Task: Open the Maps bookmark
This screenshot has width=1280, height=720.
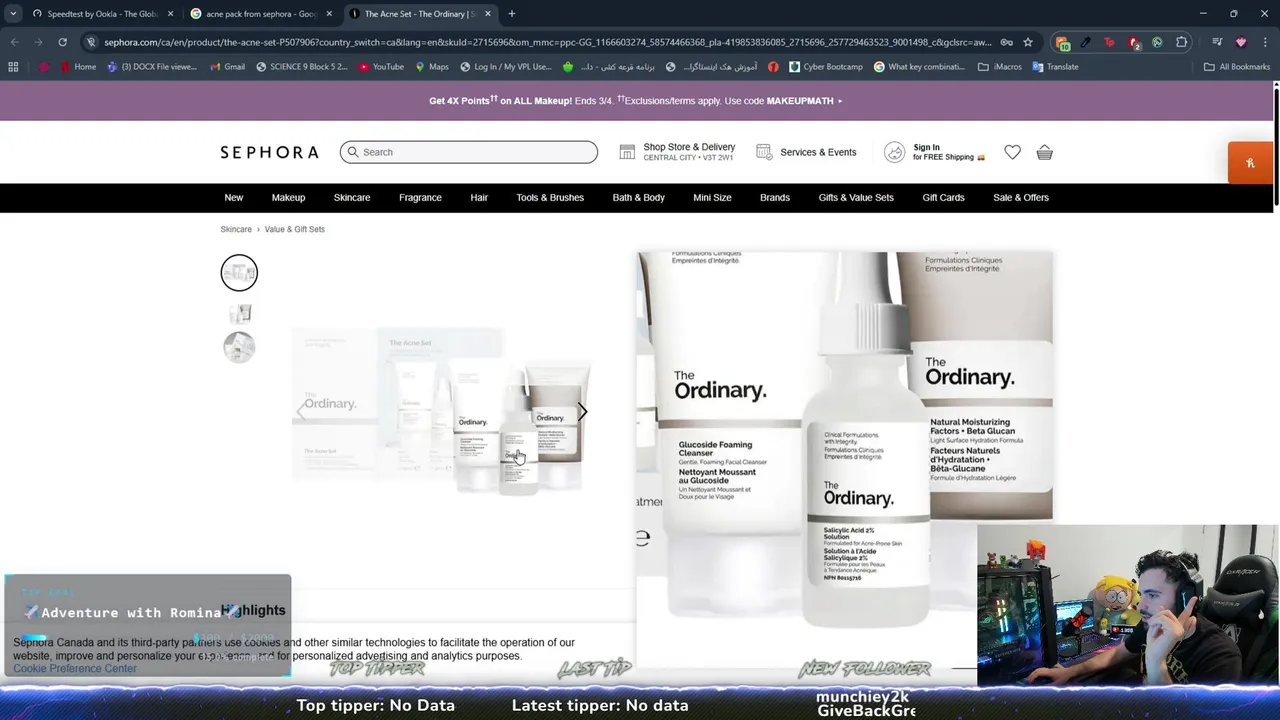Action: (431, 67)
